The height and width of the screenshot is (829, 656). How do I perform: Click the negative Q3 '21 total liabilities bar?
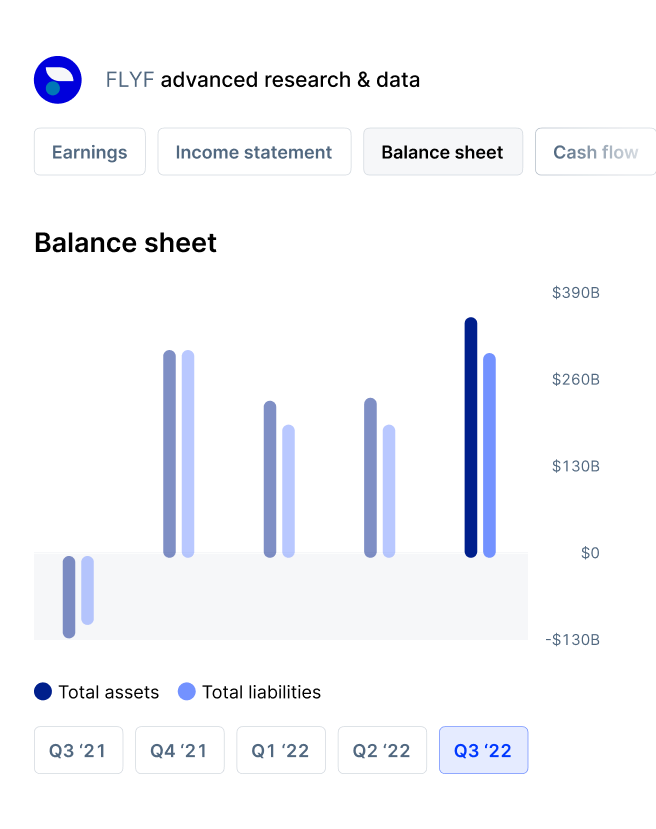point(87,590)
